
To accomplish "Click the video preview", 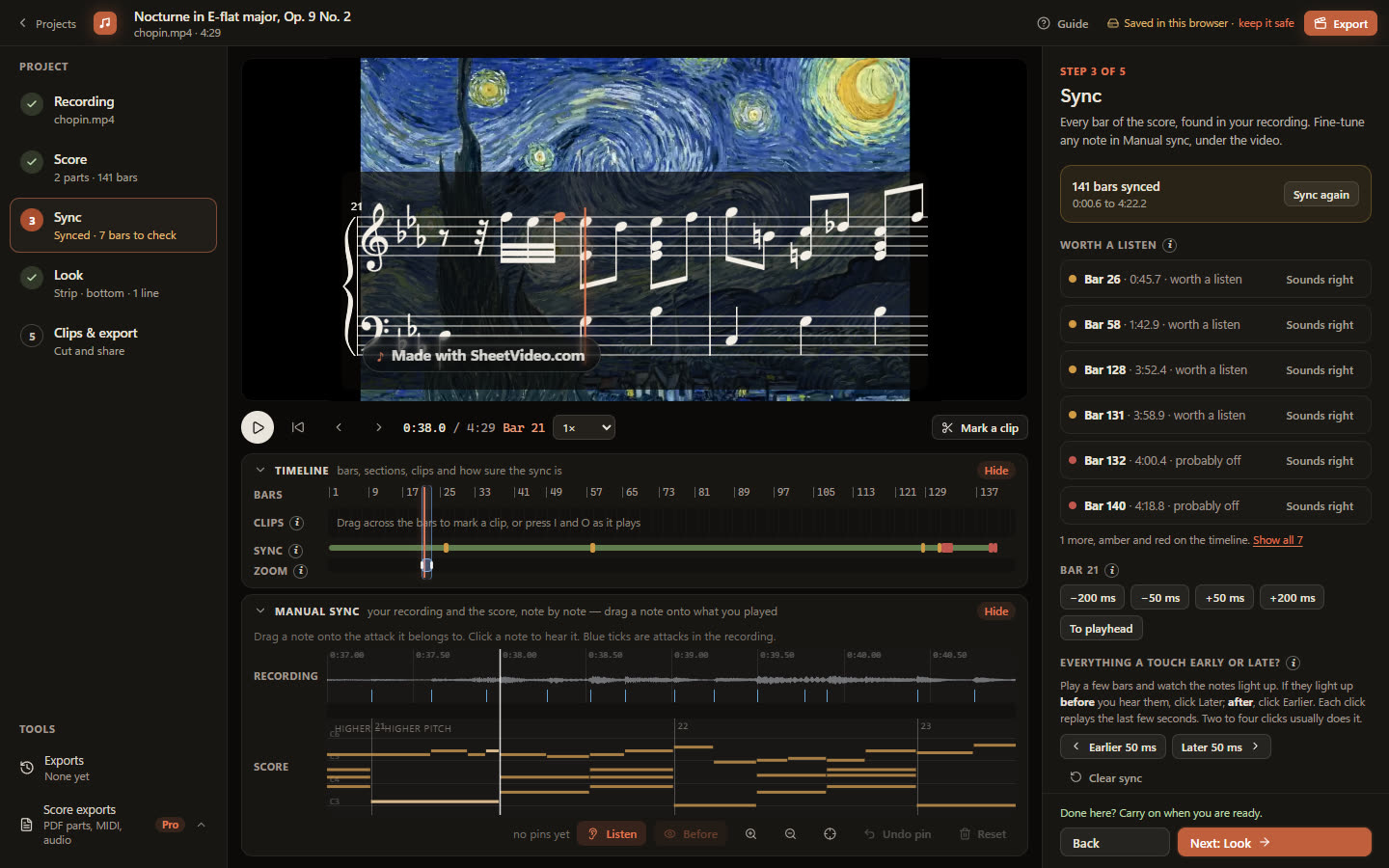I will click(634, 230).
